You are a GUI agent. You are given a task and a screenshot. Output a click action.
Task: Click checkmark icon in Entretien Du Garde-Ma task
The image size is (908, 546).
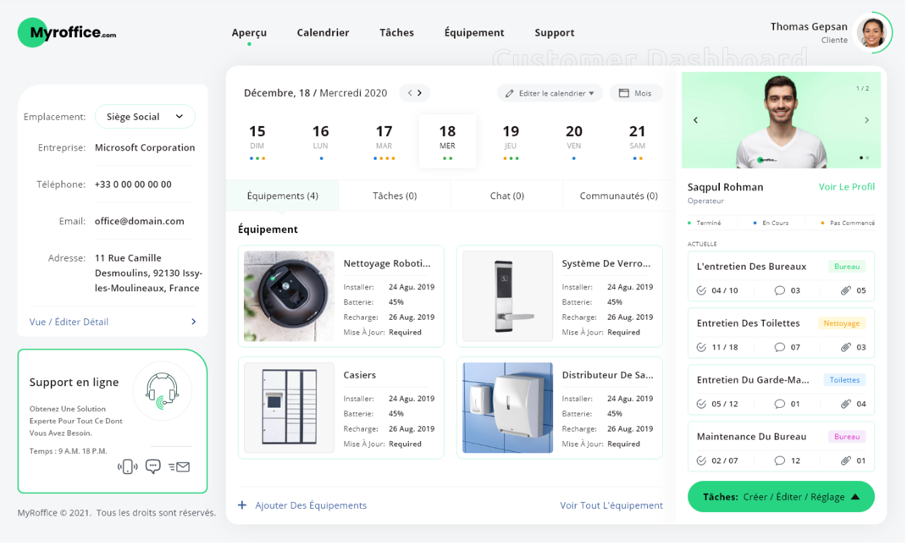tap(701, 405)
